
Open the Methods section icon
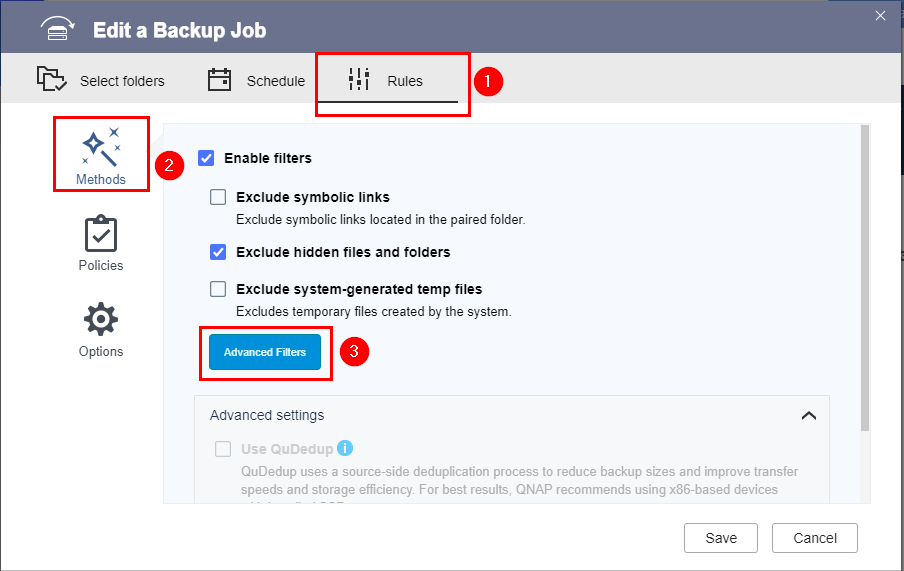tap(101, 148)
